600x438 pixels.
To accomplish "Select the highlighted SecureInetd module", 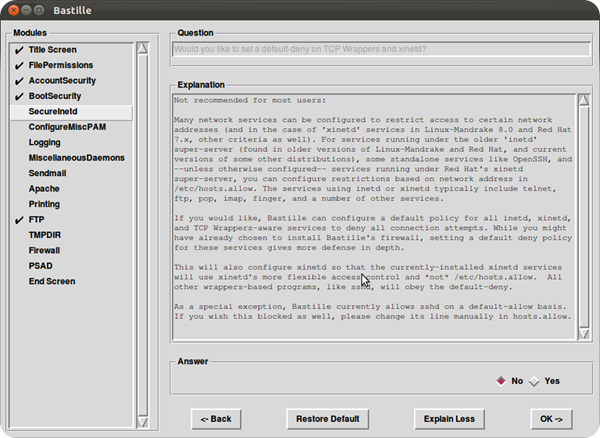I will 71,111.
